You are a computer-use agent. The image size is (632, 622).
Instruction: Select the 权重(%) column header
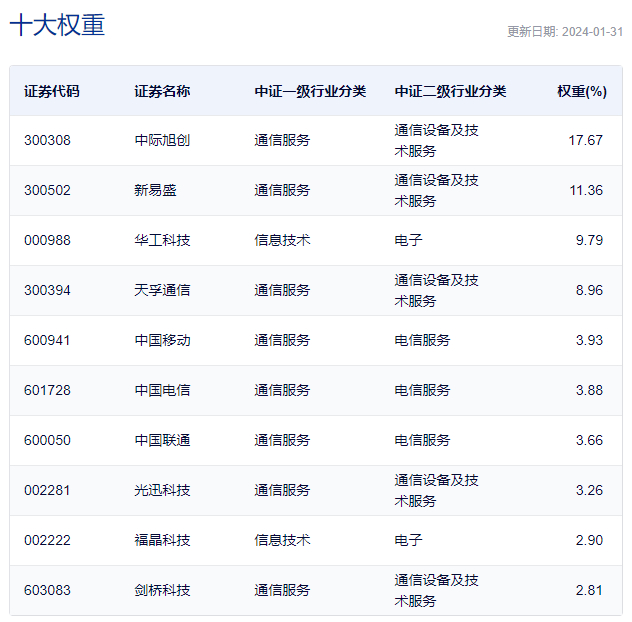click(582, 92)
